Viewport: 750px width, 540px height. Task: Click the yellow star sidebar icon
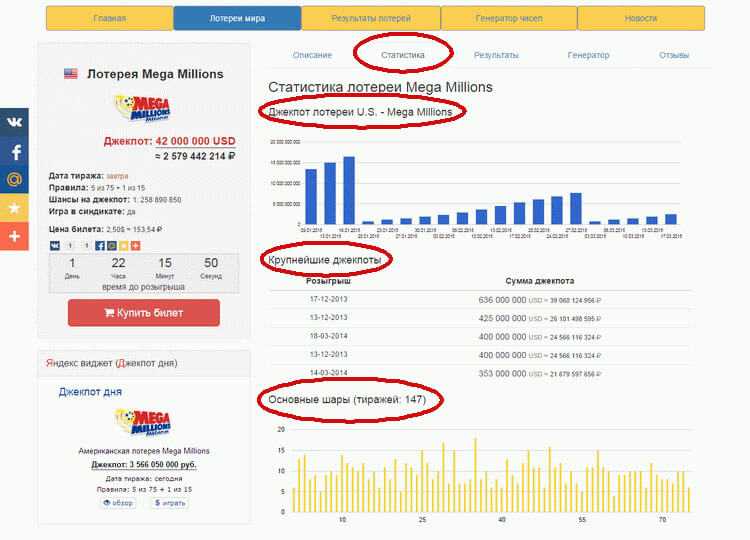pyautogui.click(x=14, y=208)
